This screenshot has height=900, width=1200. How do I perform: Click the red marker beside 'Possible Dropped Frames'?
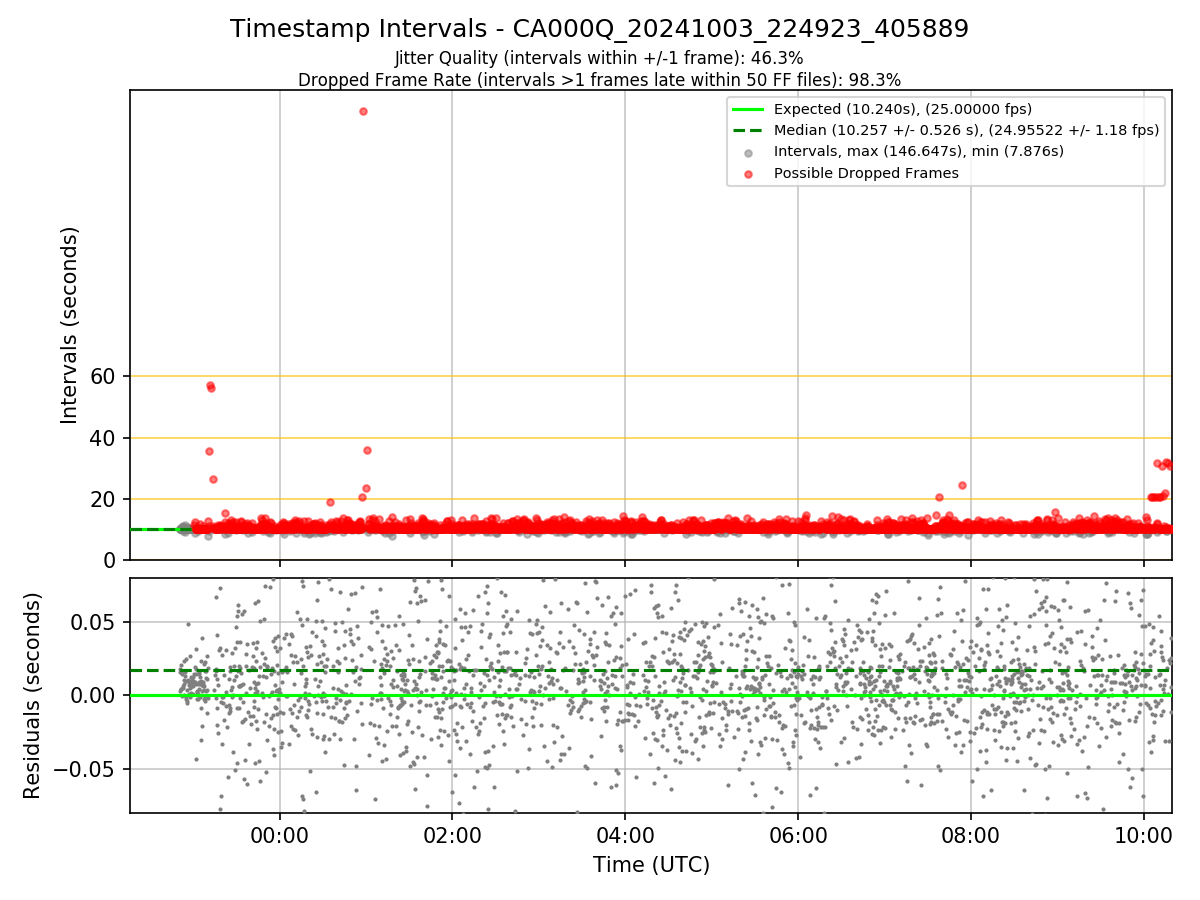[x=749, y=173]
